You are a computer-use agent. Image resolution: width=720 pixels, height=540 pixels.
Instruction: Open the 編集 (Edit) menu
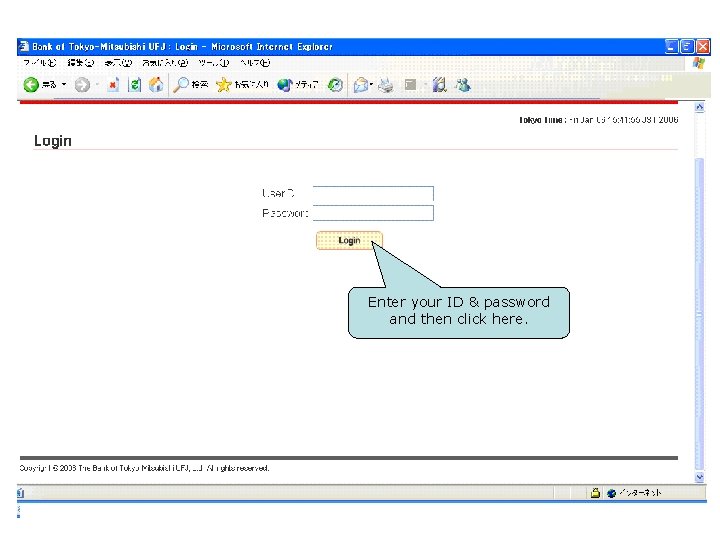pos(81,63)
